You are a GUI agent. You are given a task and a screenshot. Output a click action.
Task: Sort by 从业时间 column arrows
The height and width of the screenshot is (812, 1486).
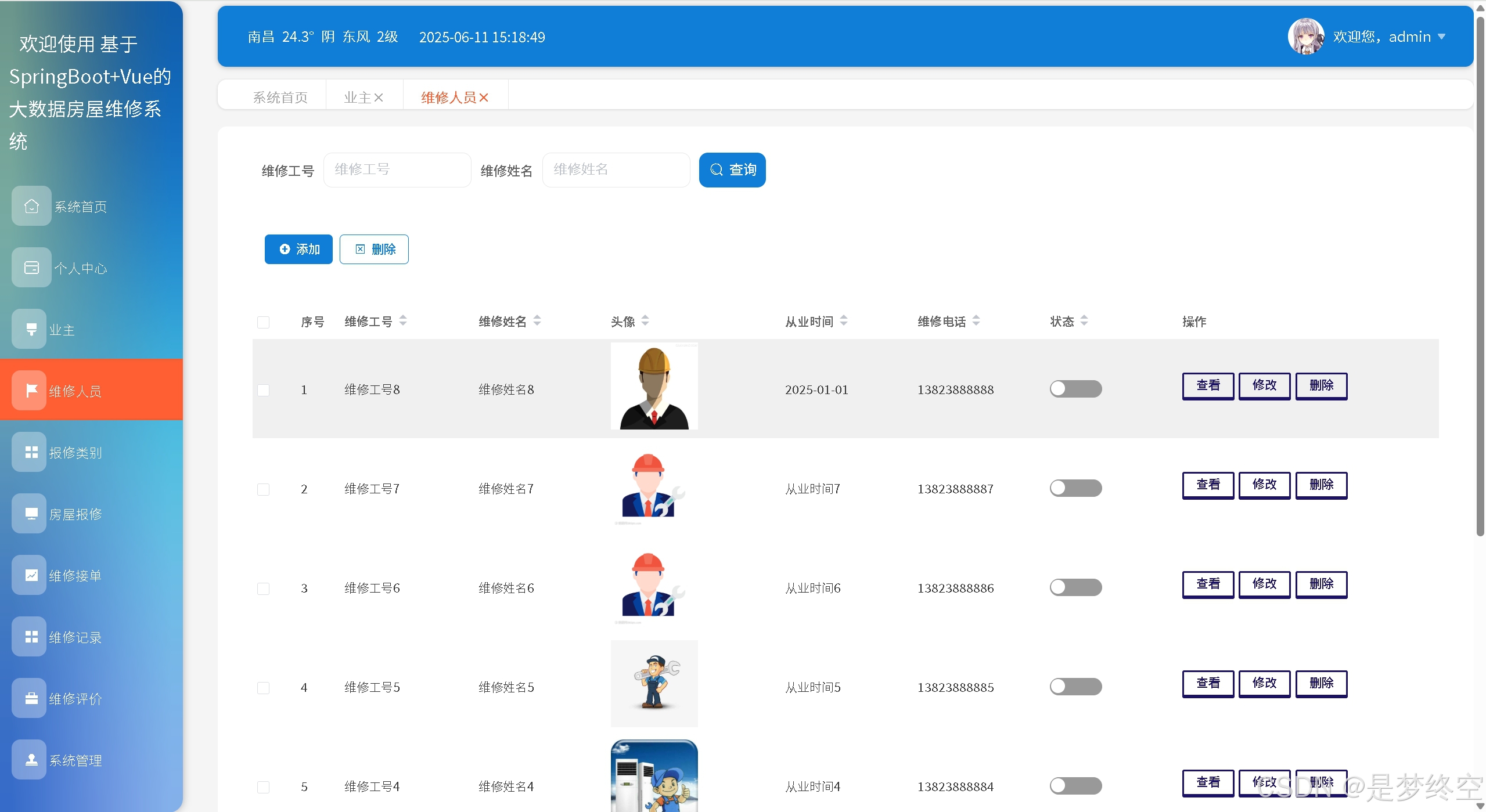point(844,320)
